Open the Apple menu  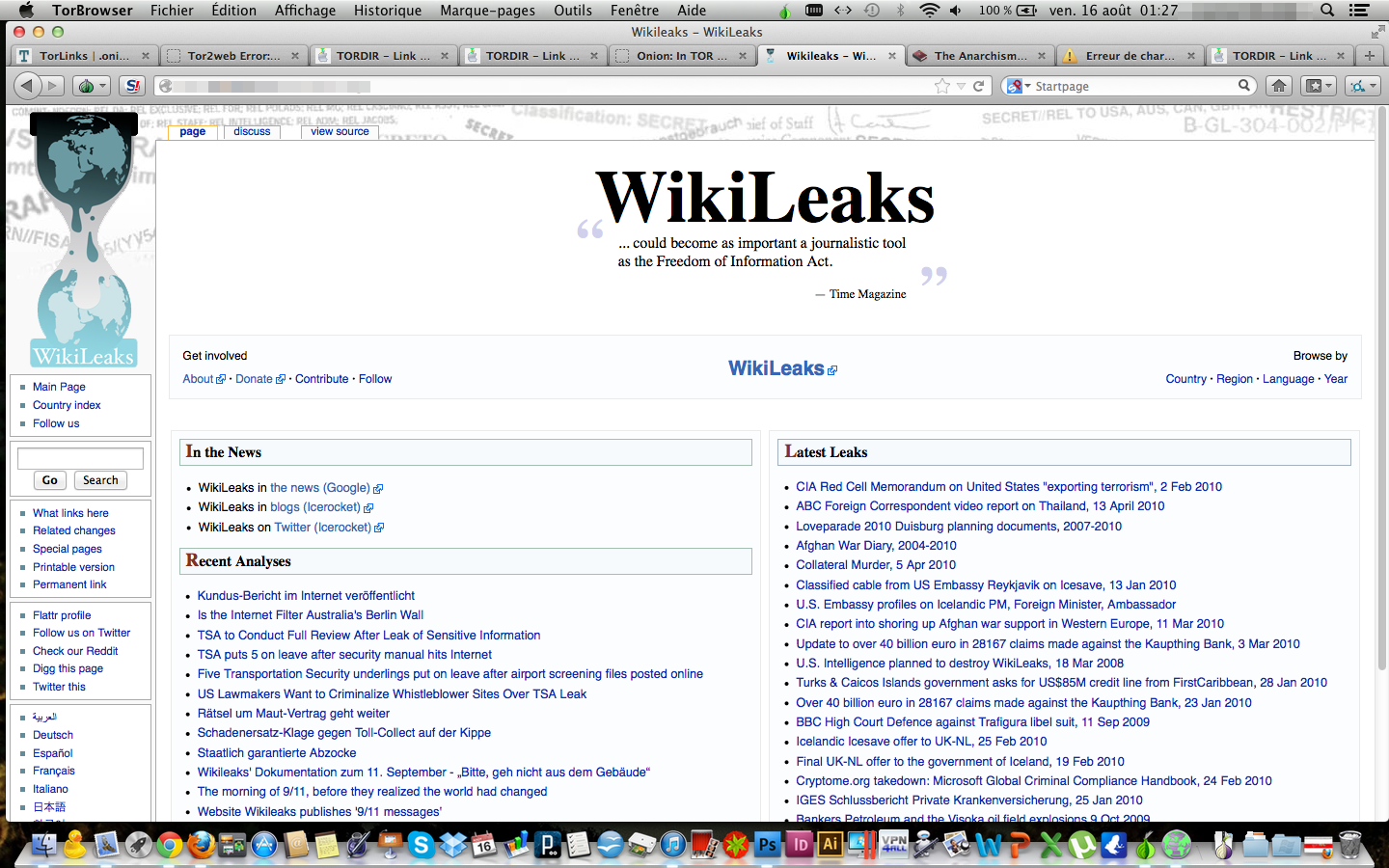(26, 11)
